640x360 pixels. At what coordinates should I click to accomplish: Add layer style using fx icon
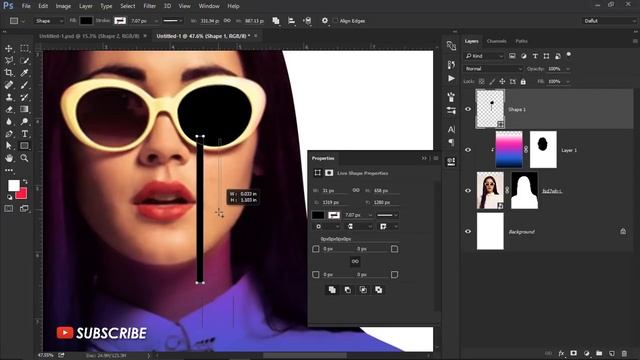561,353
